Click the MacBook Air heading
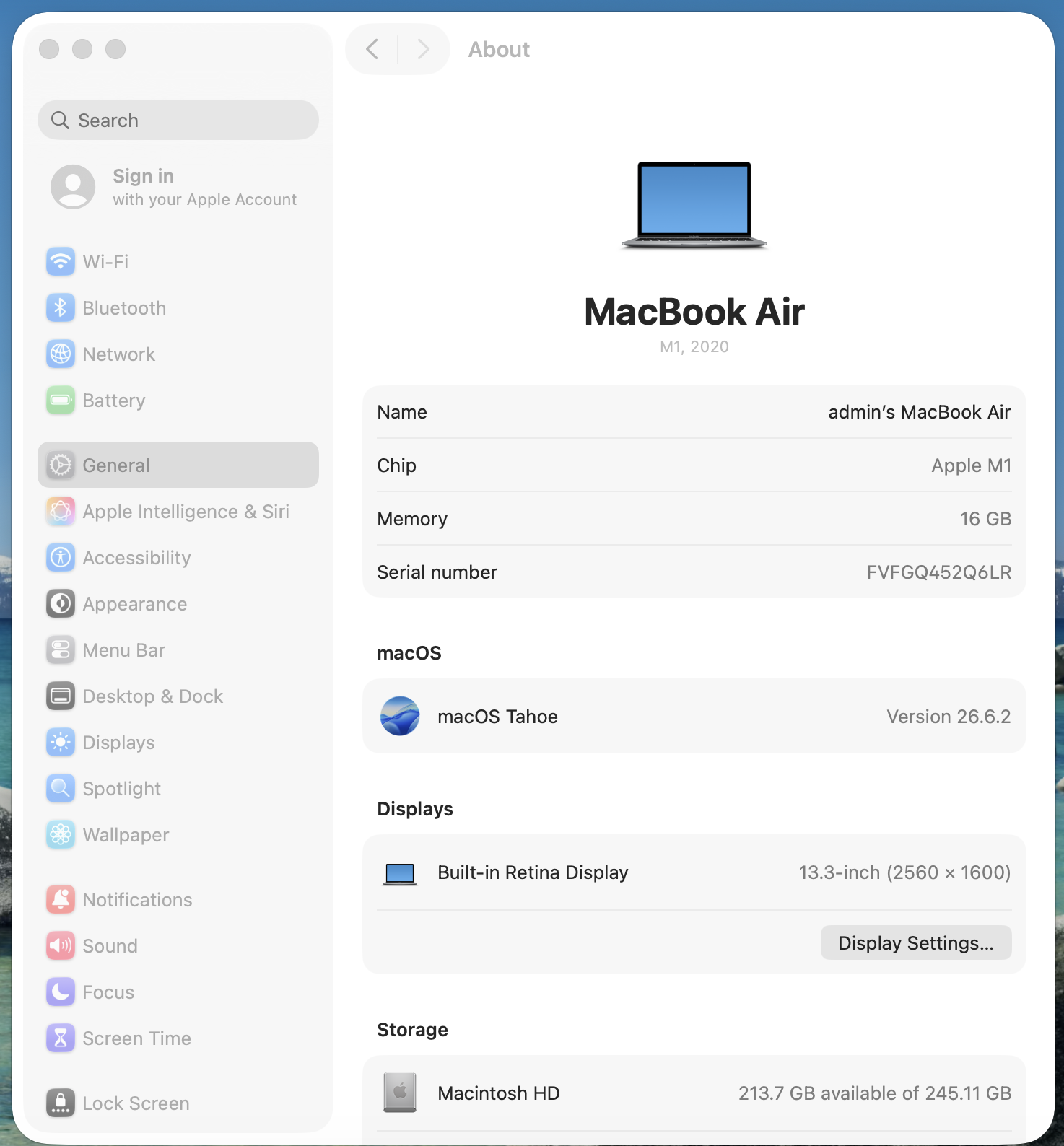 694,312
